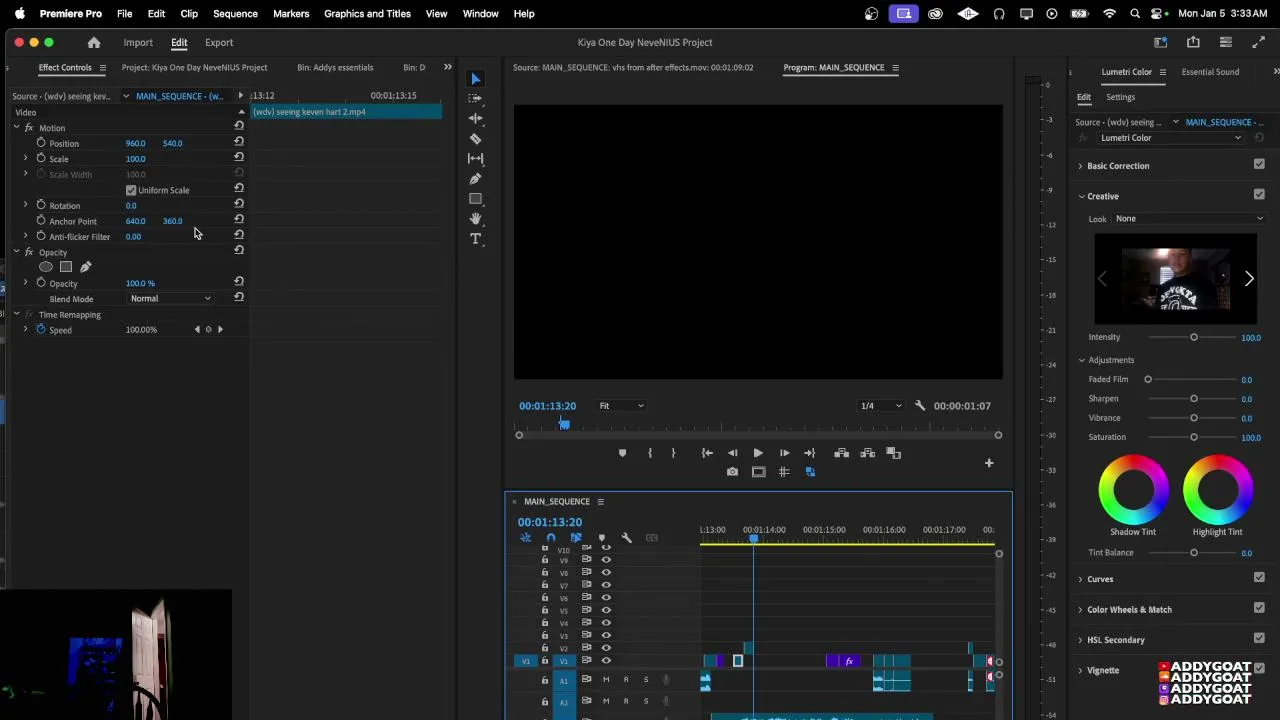
Task: Toggle the Uniform Scale checkbox
Action: pyautogui.click(x=131, y=190)
